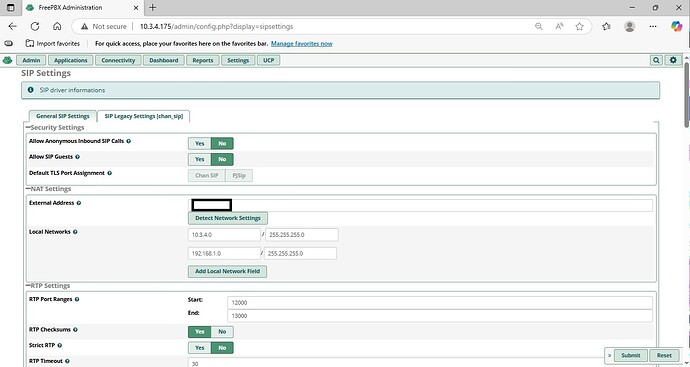This screenshot has width=690, height=367.
Task: Add page to favorites star icon
Action: tap(580, 26)
